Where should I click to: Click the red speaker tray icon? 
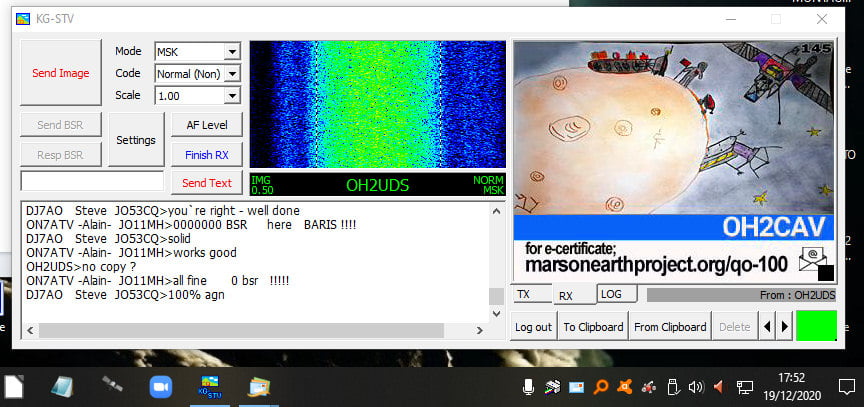(x=719, y=387)
